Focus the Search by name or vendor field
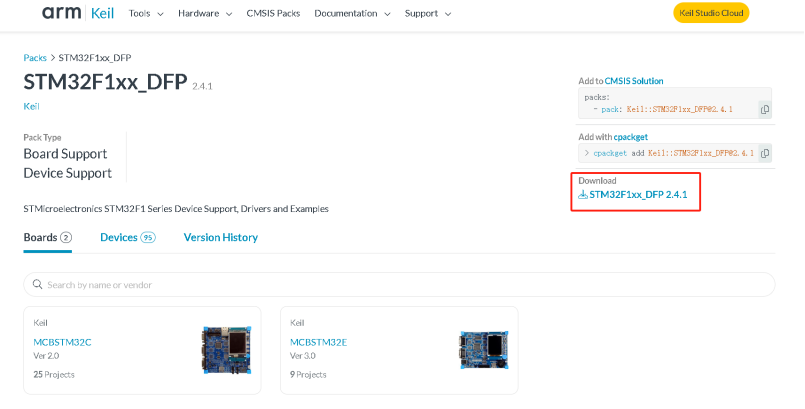805x409 pixels. click(399, 284)
